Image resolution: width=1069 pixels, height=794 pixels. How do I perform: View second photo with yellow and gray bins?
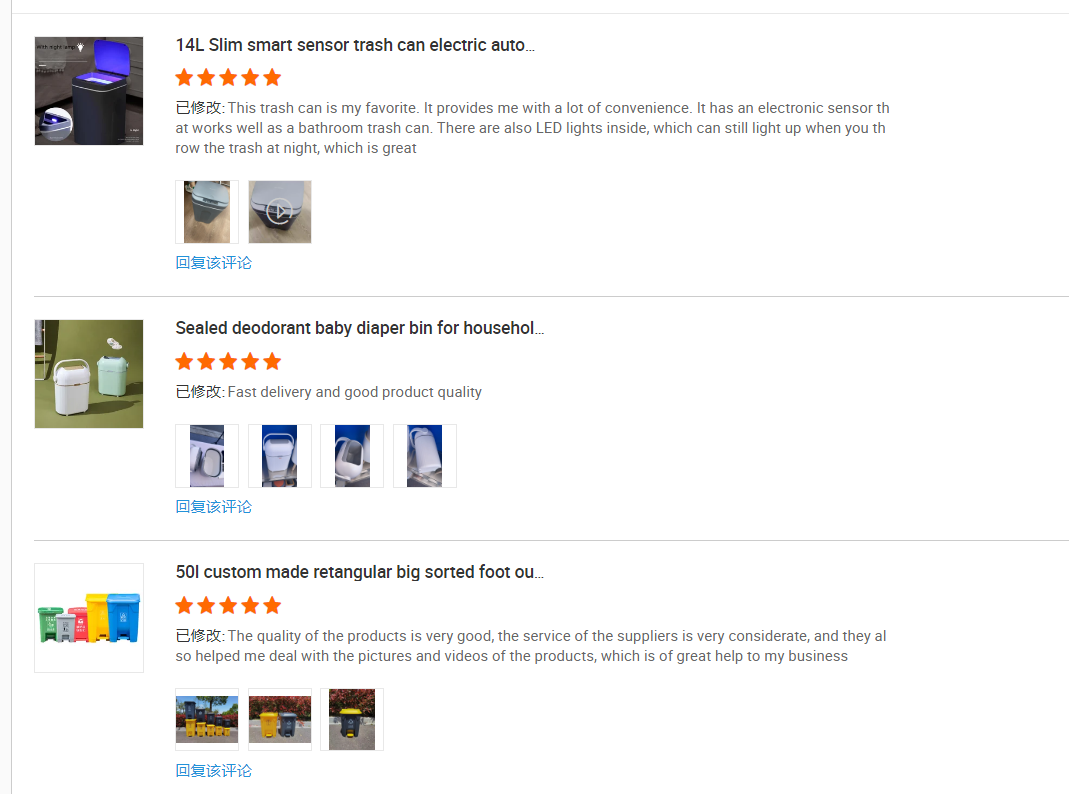[280, 720]
